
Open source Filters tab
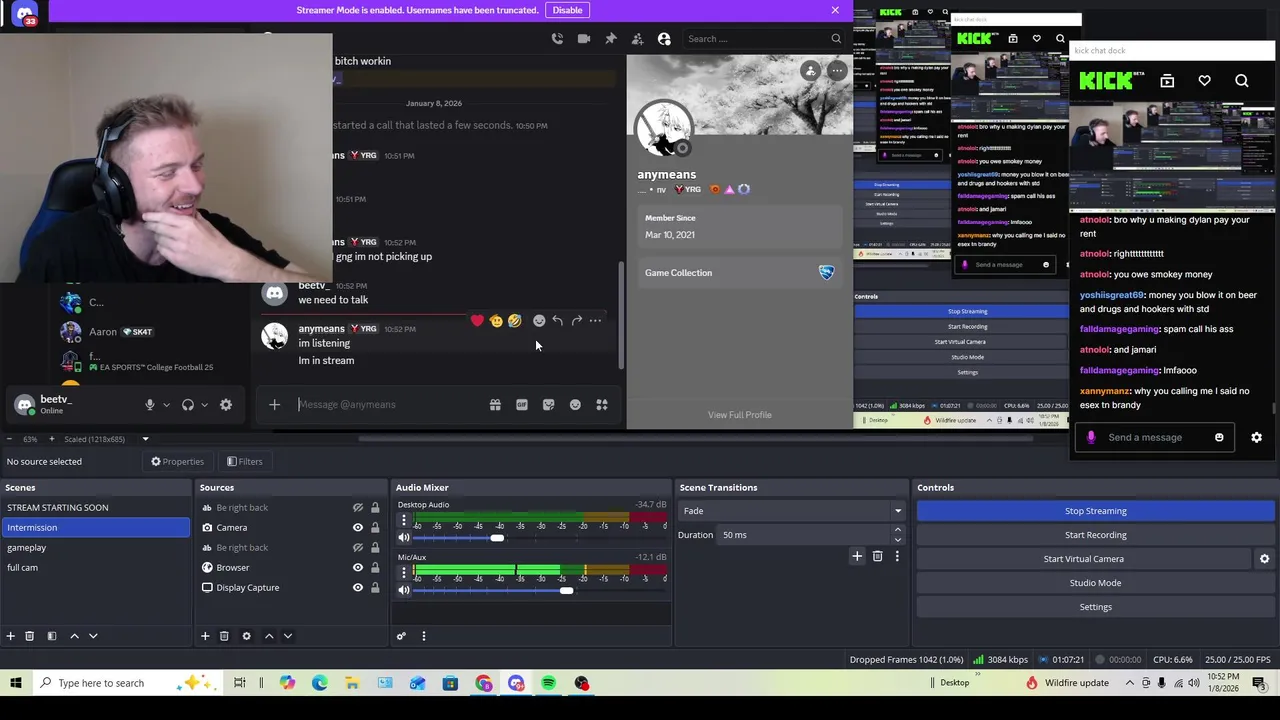coord(244,462)
